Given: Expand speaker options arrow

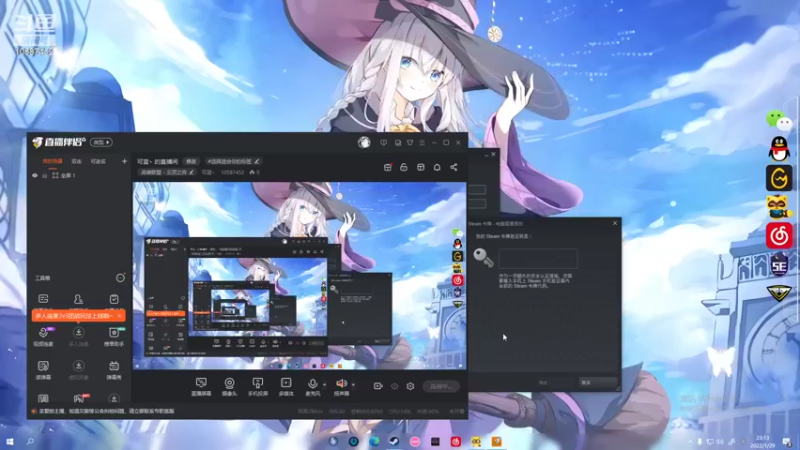Looking at the screenshot, I should [x=353, y=385].
